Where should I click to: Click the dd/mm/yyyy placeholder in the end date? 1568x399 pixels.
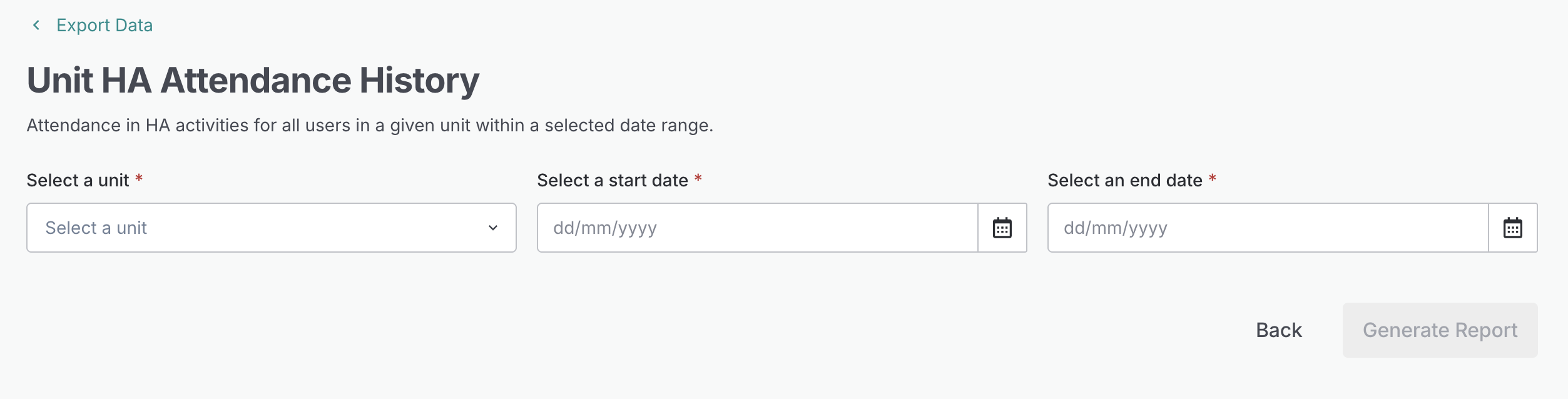coord(1116,228)
